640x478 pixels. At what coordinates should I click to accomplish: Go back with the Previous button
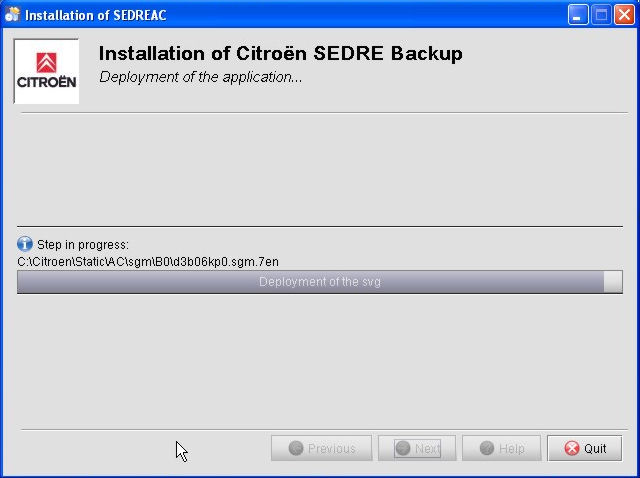coord(322,448)
